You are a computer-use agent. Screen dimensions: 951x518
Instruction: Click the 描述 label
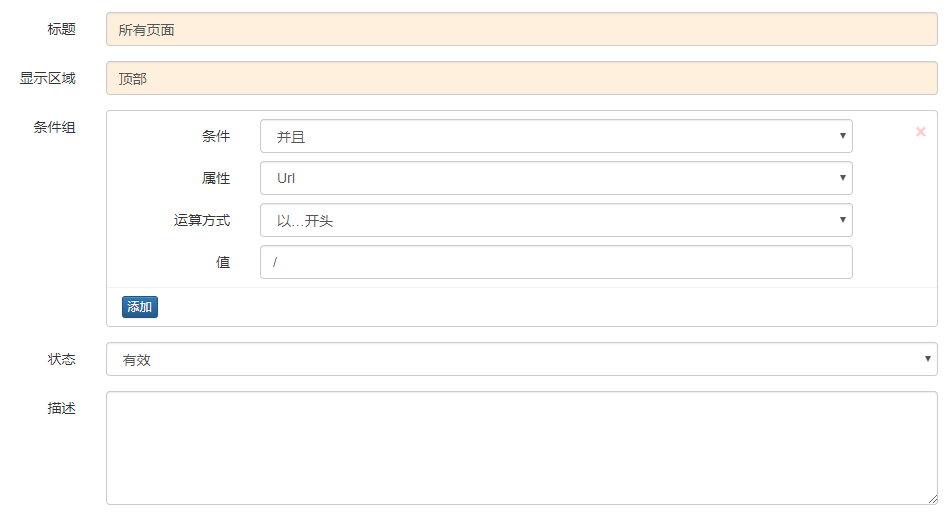[61, 408]
